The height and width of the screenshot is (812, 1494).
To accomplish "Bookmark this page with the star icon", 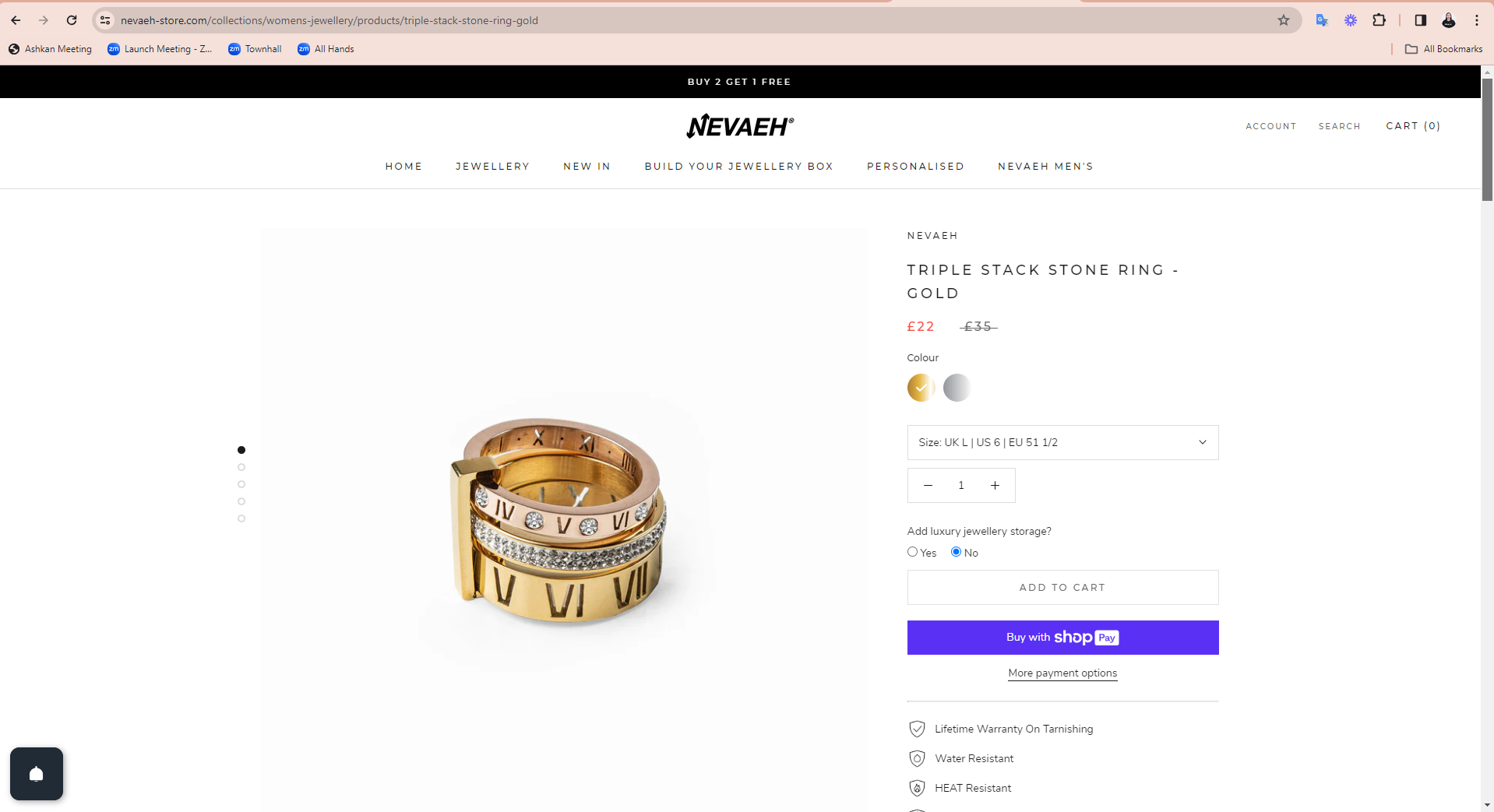I will (x=1284, y=20).
